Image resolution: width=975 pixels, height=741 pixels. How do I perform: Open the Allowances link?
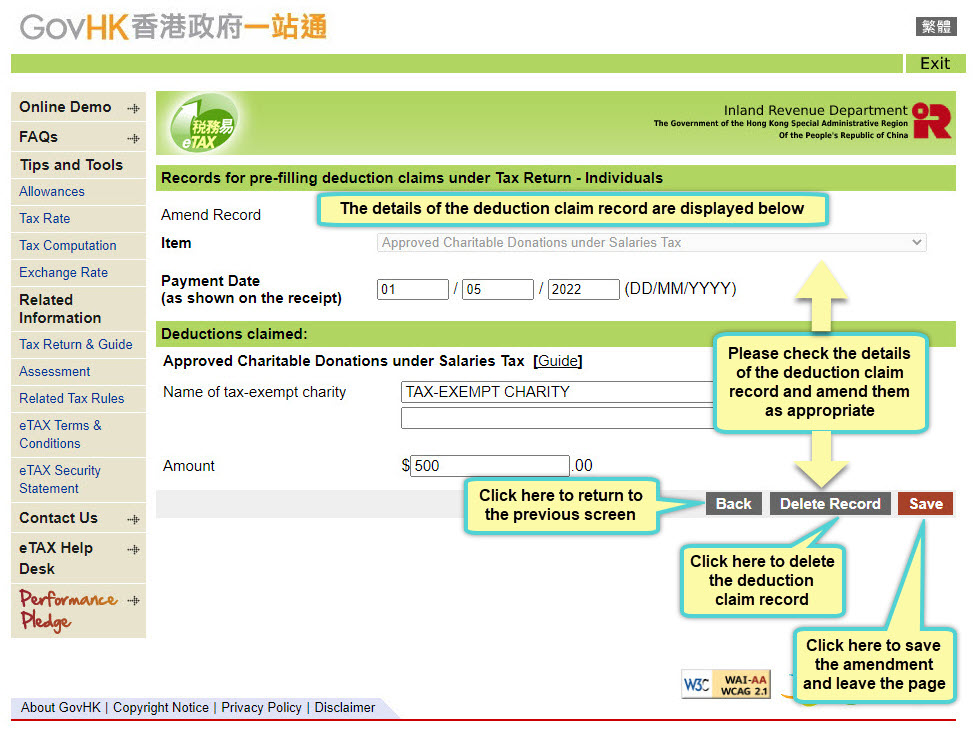click(x=52, y=191)
